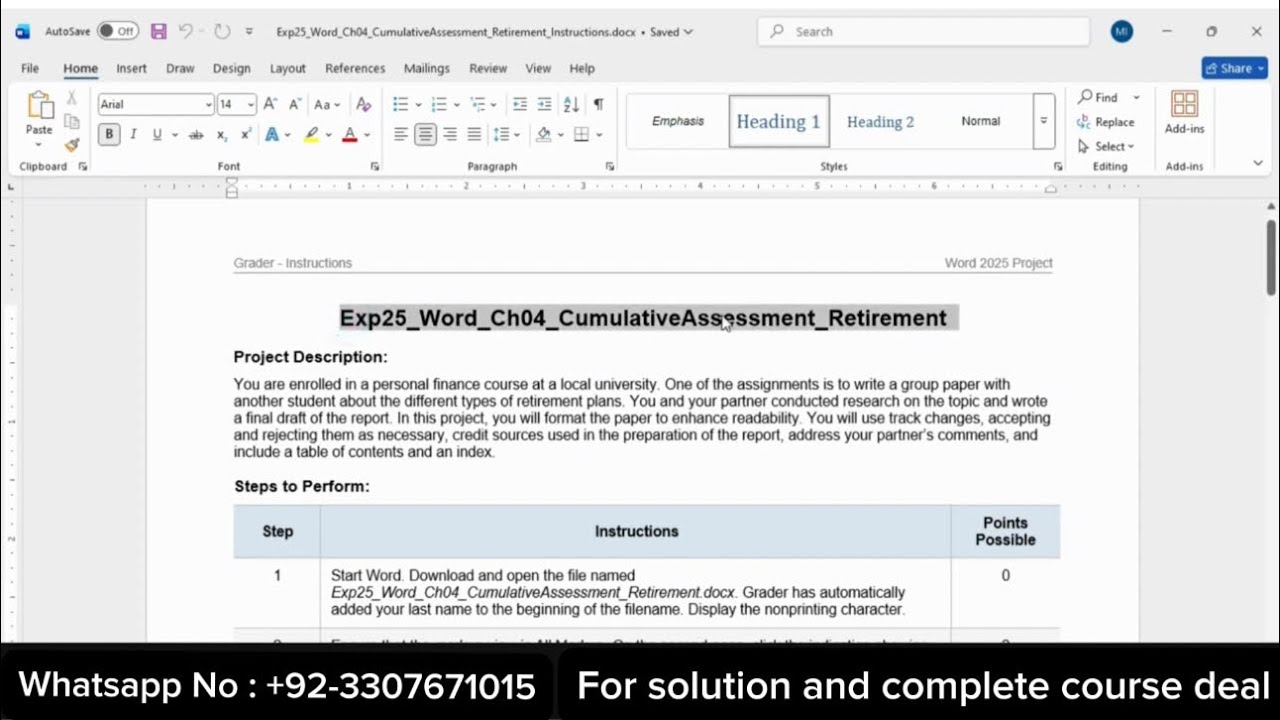Open the Change Case Aa dropdown
1280x720 pixels.
coord(327,104)
